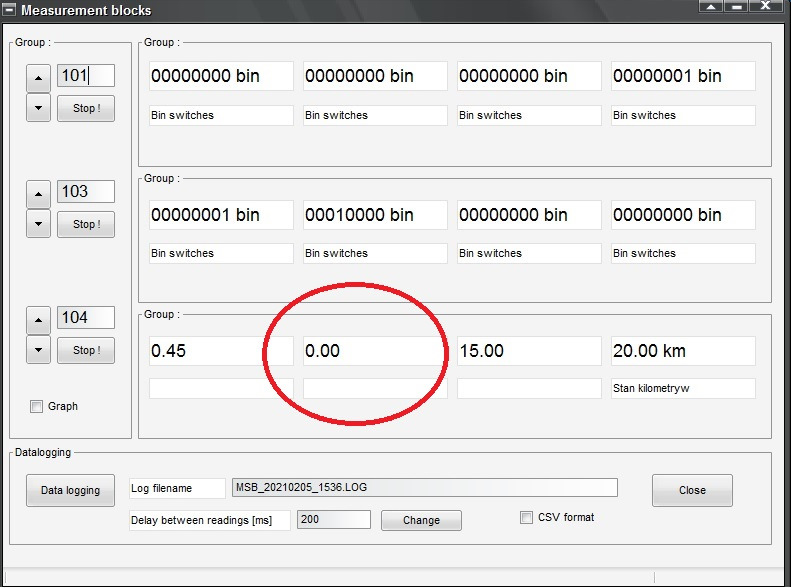Open the window system menu icon

[9, 10]
